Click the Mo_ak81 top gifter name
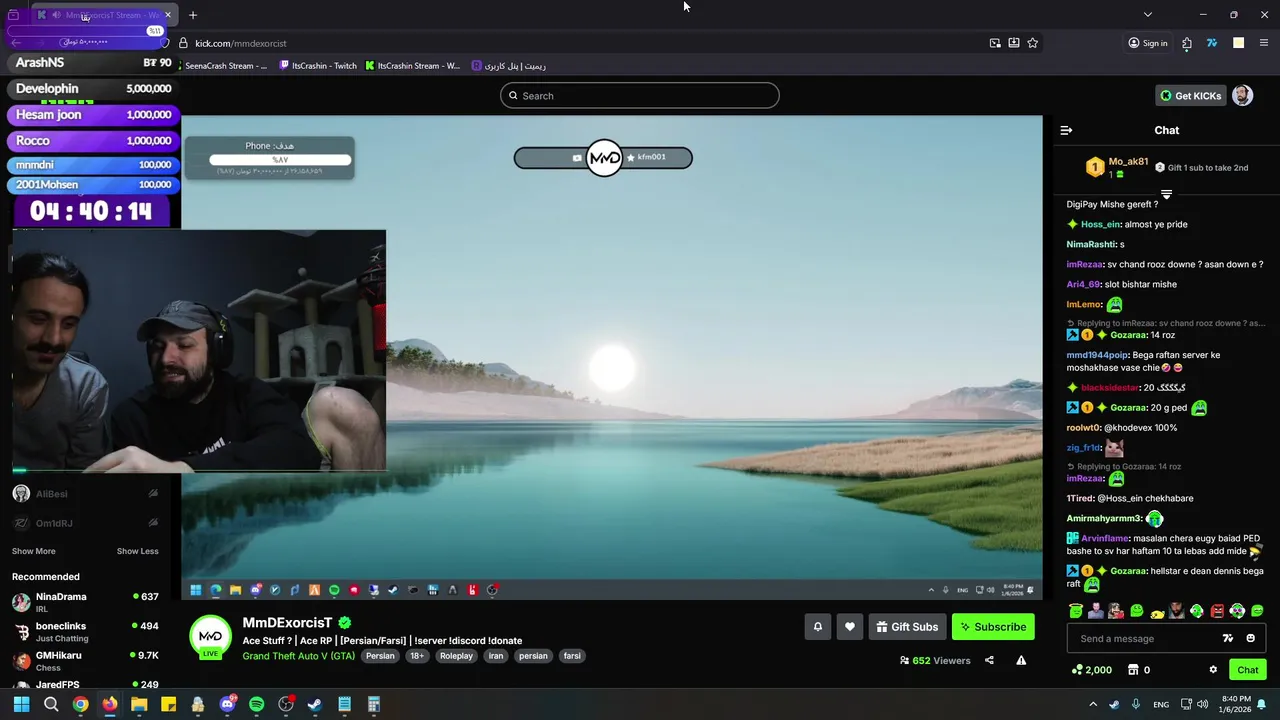 click(1128, 161)
